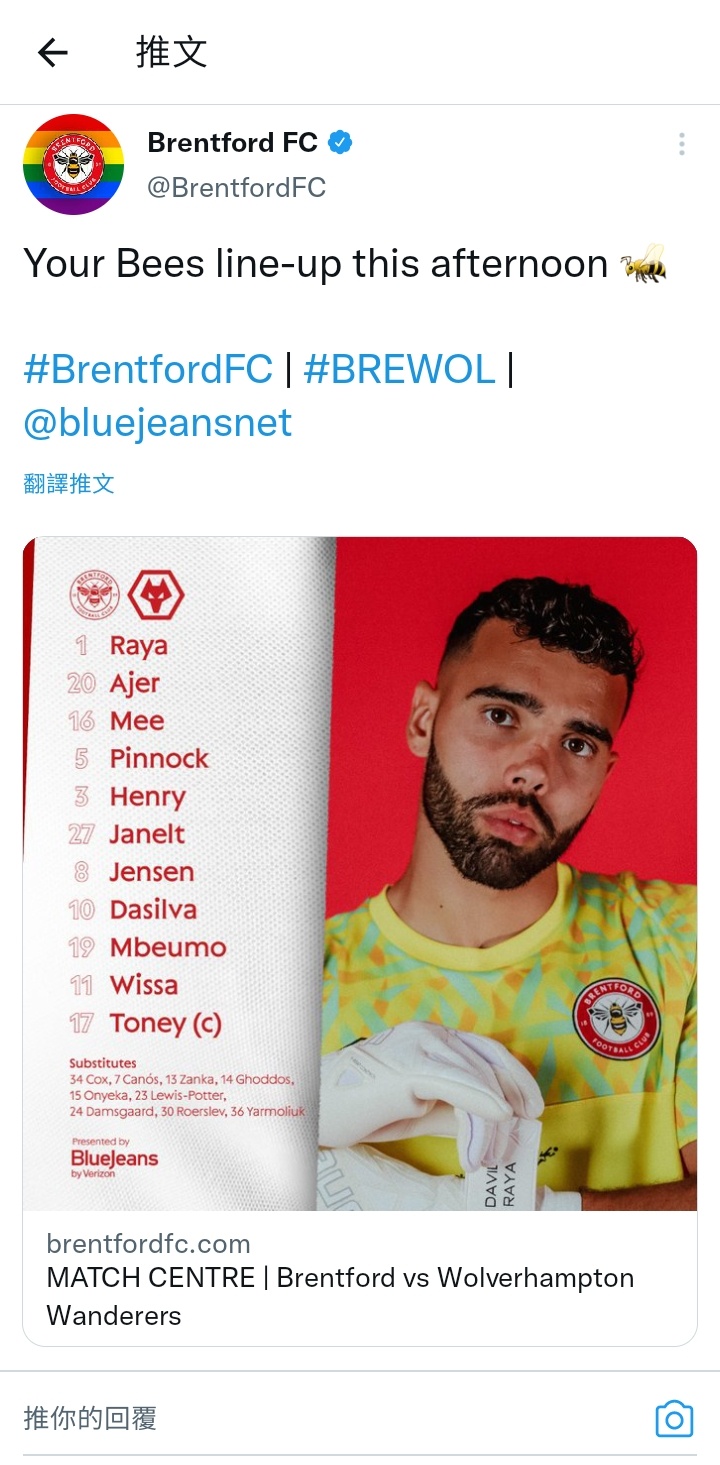Image resolution: width=720 pixels, height=1465 pixels.
Task: Tap Wolves crest on line-up graphic
Action: pyautogui.click(x=157, y=594)
